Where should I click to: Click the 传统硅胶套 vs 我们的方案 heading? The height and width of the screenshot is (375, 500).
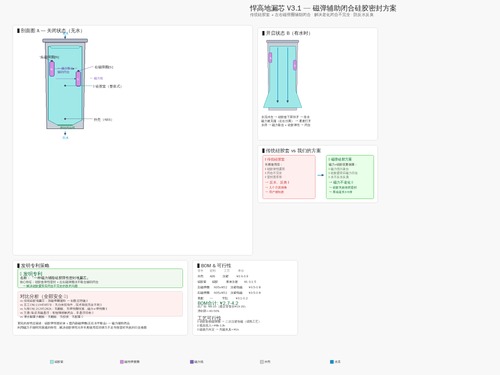(293, 151)
